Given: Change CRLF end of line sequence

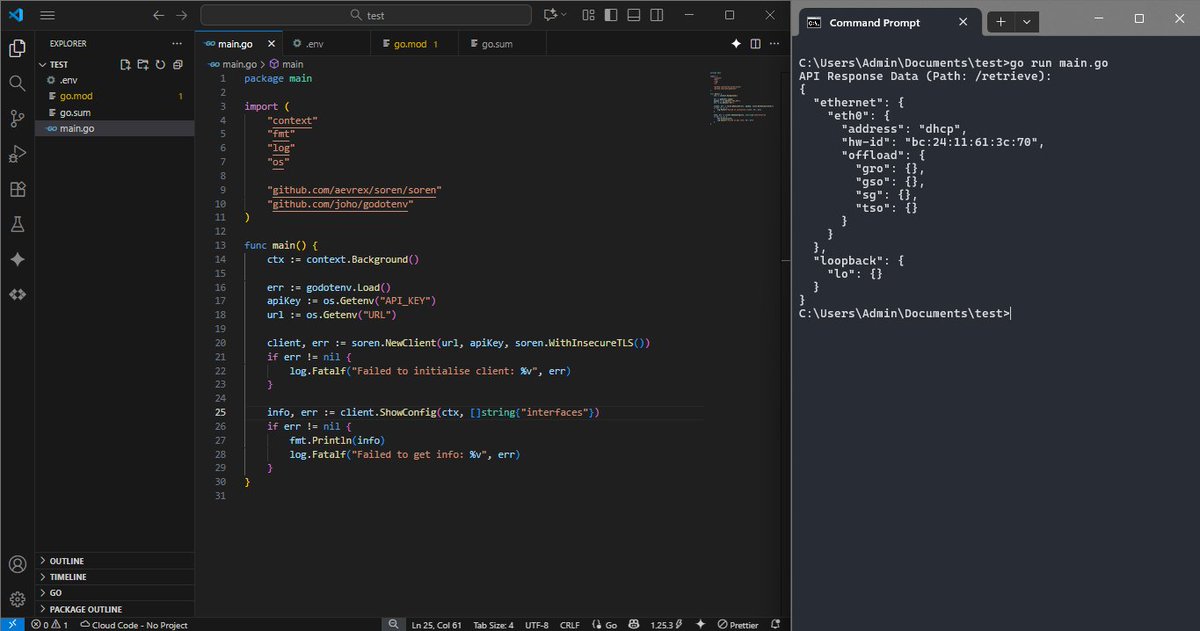Looking at the screenshot, I should (x=570, y=624).
